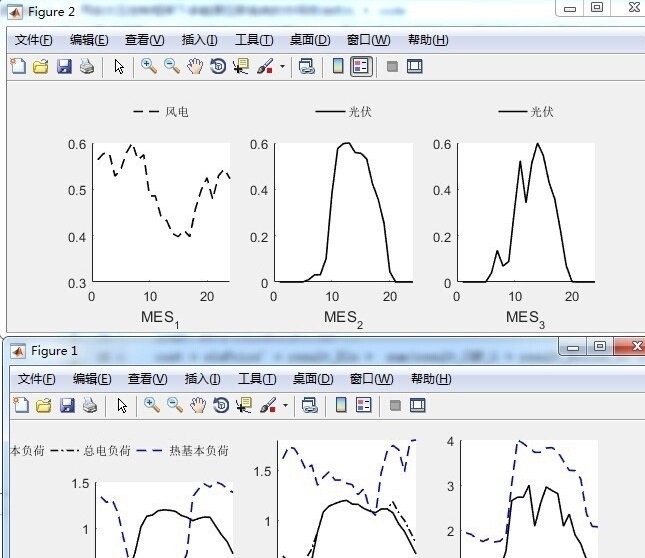Open 桌面(D) menu in Figure 2
Viewport: 645px width, 558px height.
click(x=310, y=40)
